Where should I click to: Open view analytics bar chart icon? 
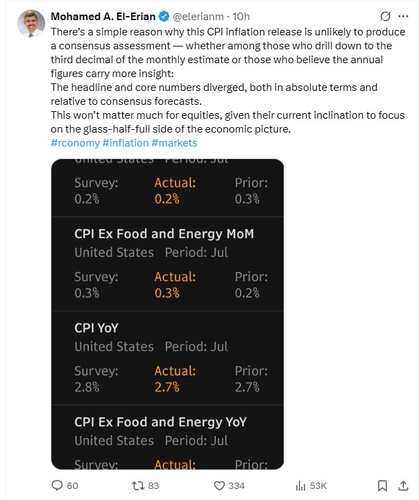click(300, 486)
